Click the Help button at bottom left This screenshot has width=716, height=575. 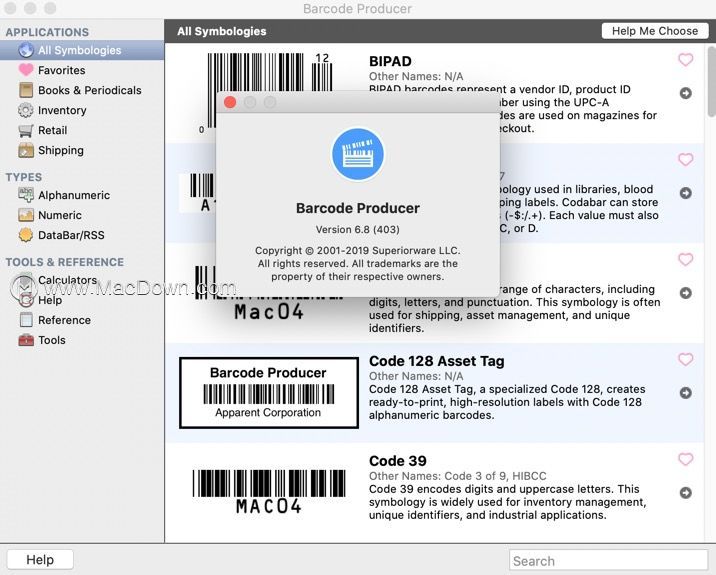(40, 559)
